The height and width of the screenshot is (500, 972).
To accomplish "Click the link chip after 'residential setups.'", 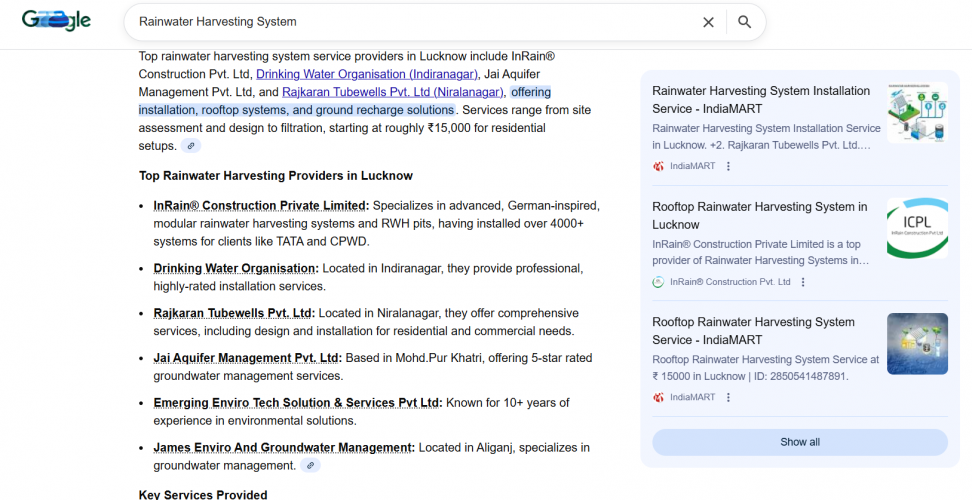I will click(x=191, y=146).
